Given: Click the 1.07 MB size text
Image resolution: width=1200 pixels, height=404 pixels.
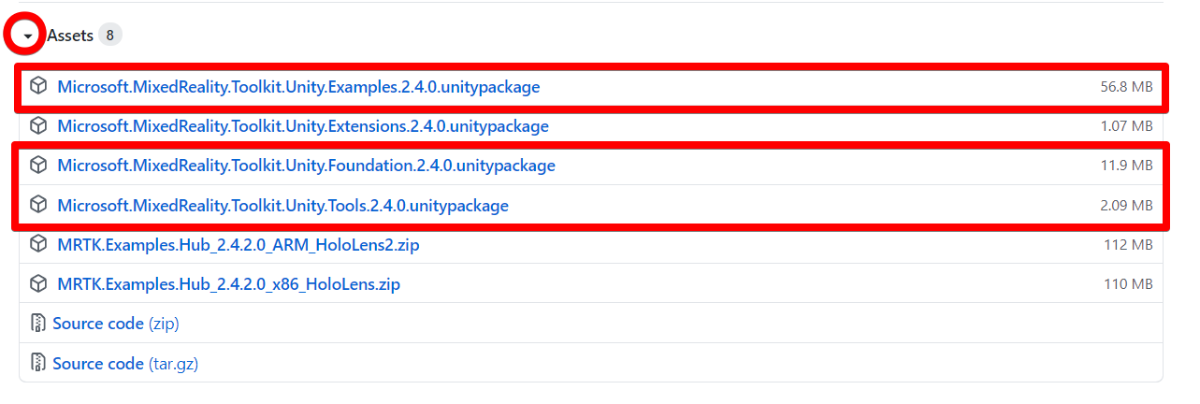Looking at the screenshot, I should [x=1127, y=126].
